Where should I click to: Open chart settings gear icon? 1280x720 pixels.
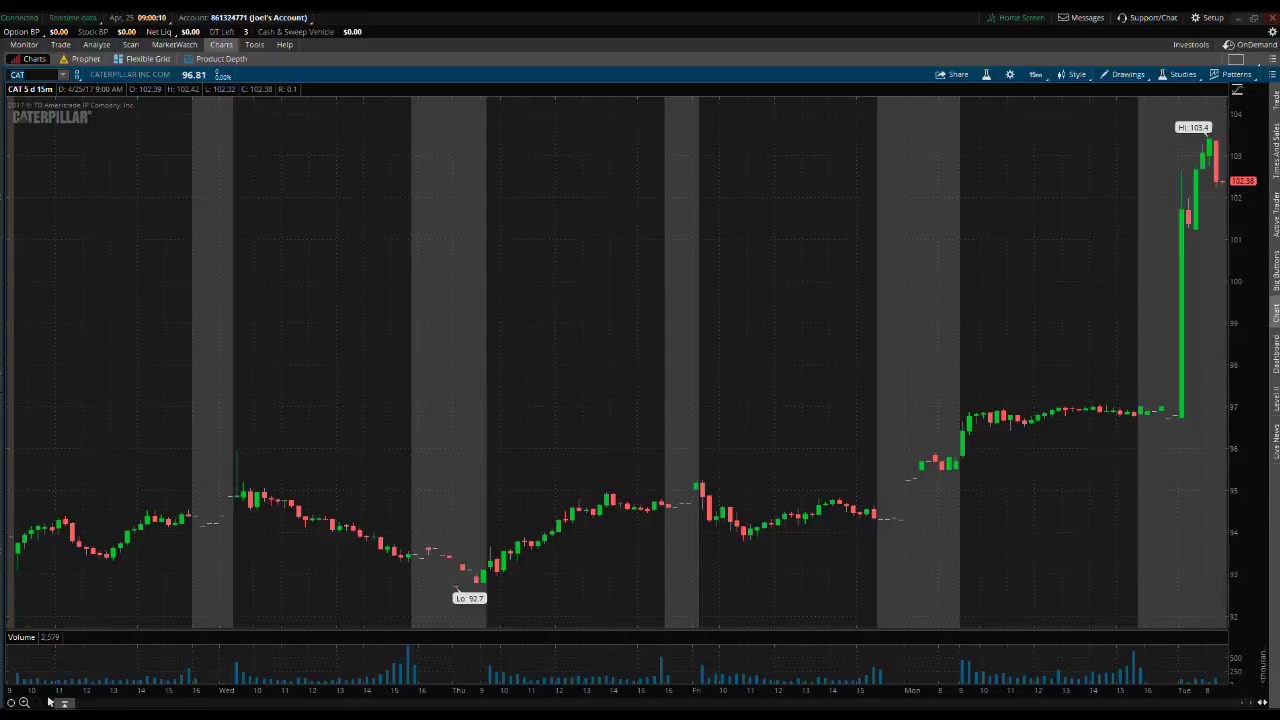[1010, 75]
